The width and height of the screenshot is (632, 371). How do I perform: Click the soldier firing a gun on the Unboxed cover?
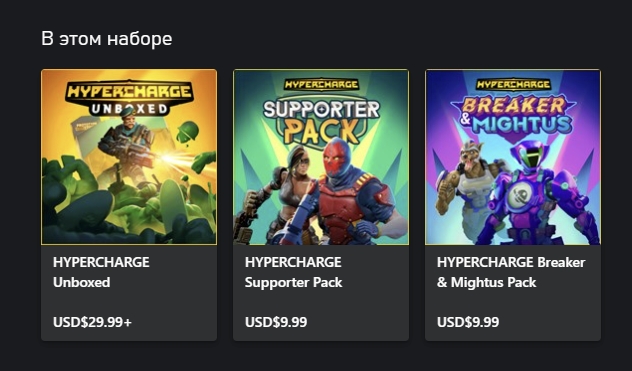tap(126, 143)
